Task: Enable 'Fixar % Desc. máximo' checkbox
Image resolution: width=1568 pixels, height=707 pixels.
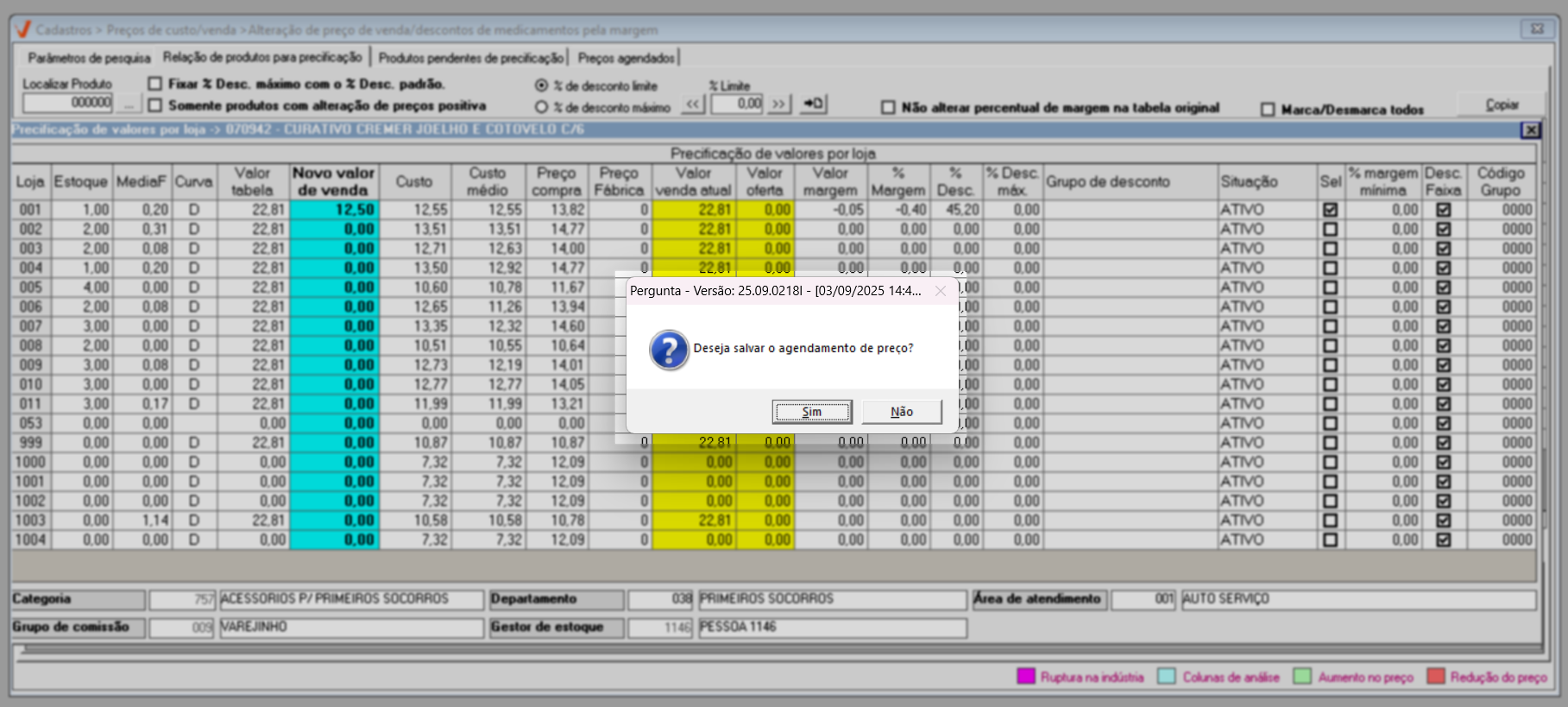Action: point(155,84)
